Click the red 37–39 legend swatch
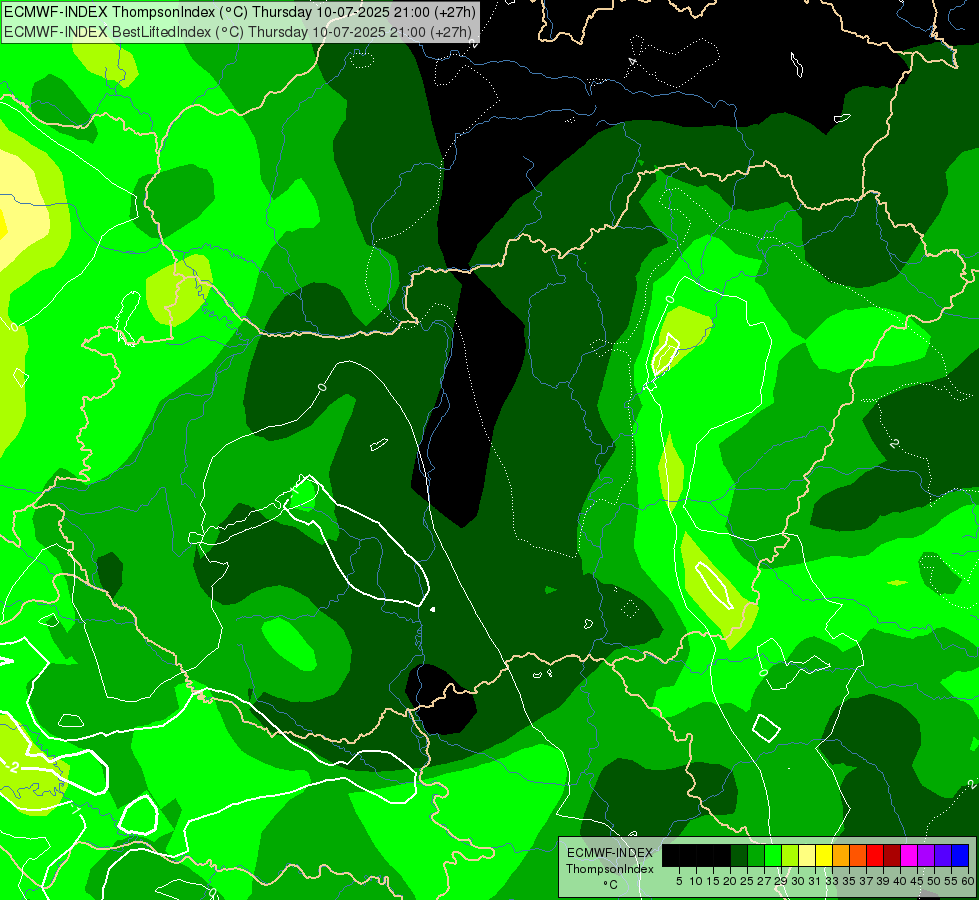 coord(875,856)
